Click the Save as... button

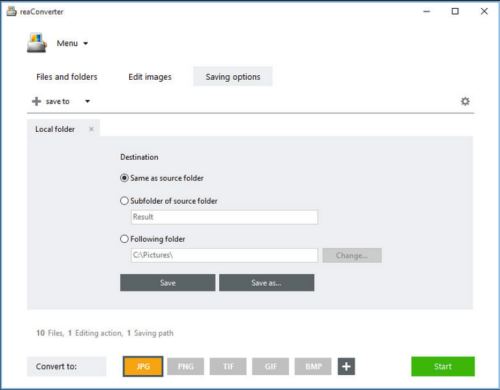(266, 283)
